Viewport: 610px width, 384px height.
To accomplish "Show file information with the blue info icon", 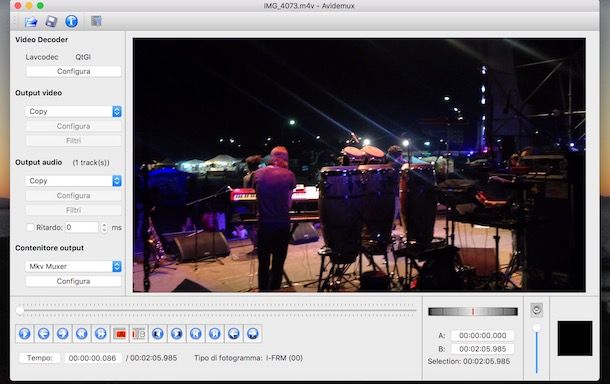I will [x=71, y=21].
